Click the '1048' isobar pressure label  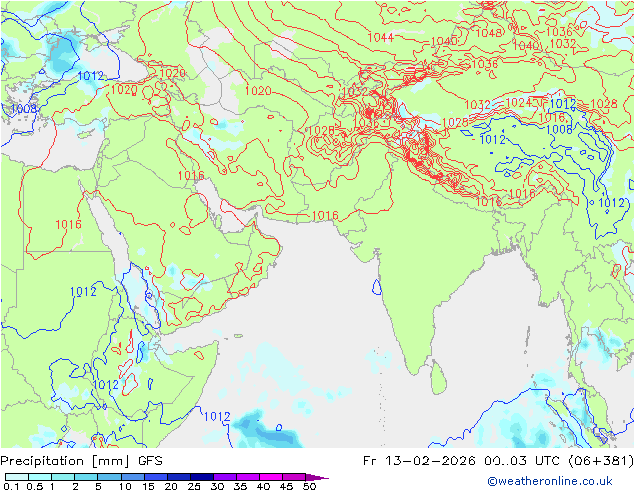click(x=488, y=33)
